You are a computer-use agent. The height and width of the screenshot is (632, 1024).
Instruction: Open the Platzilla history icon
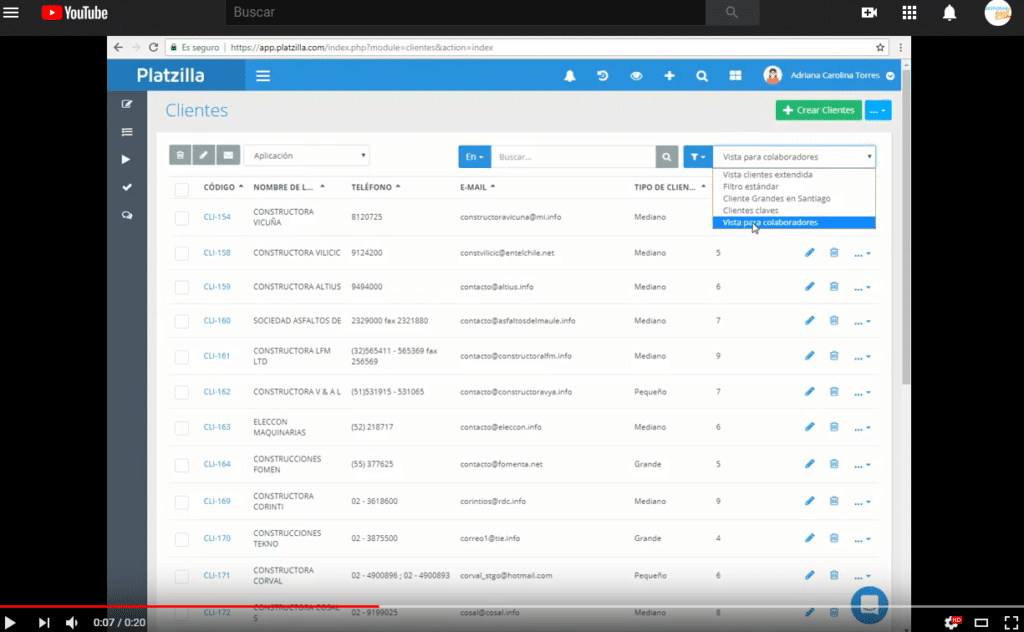pyautogui.click(x=603, y=76)
